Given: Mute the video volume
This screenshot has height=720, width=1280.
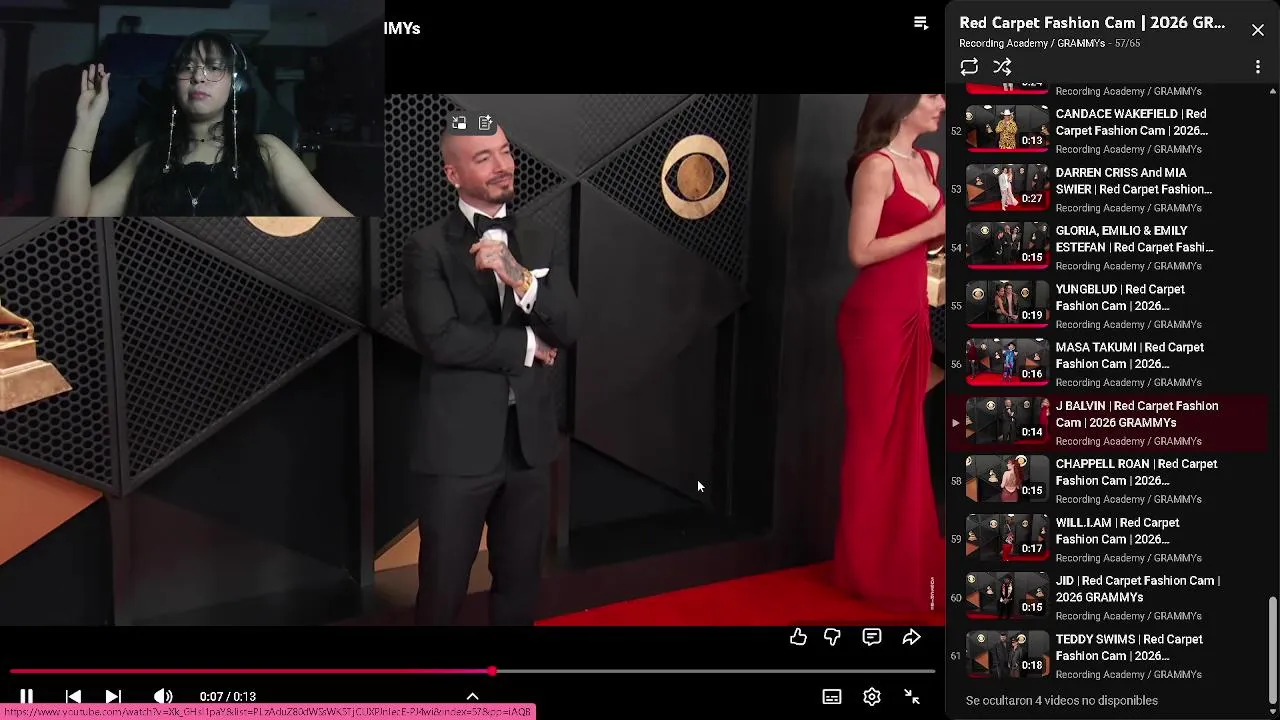Looking at the screenshot, I should 163,696.
